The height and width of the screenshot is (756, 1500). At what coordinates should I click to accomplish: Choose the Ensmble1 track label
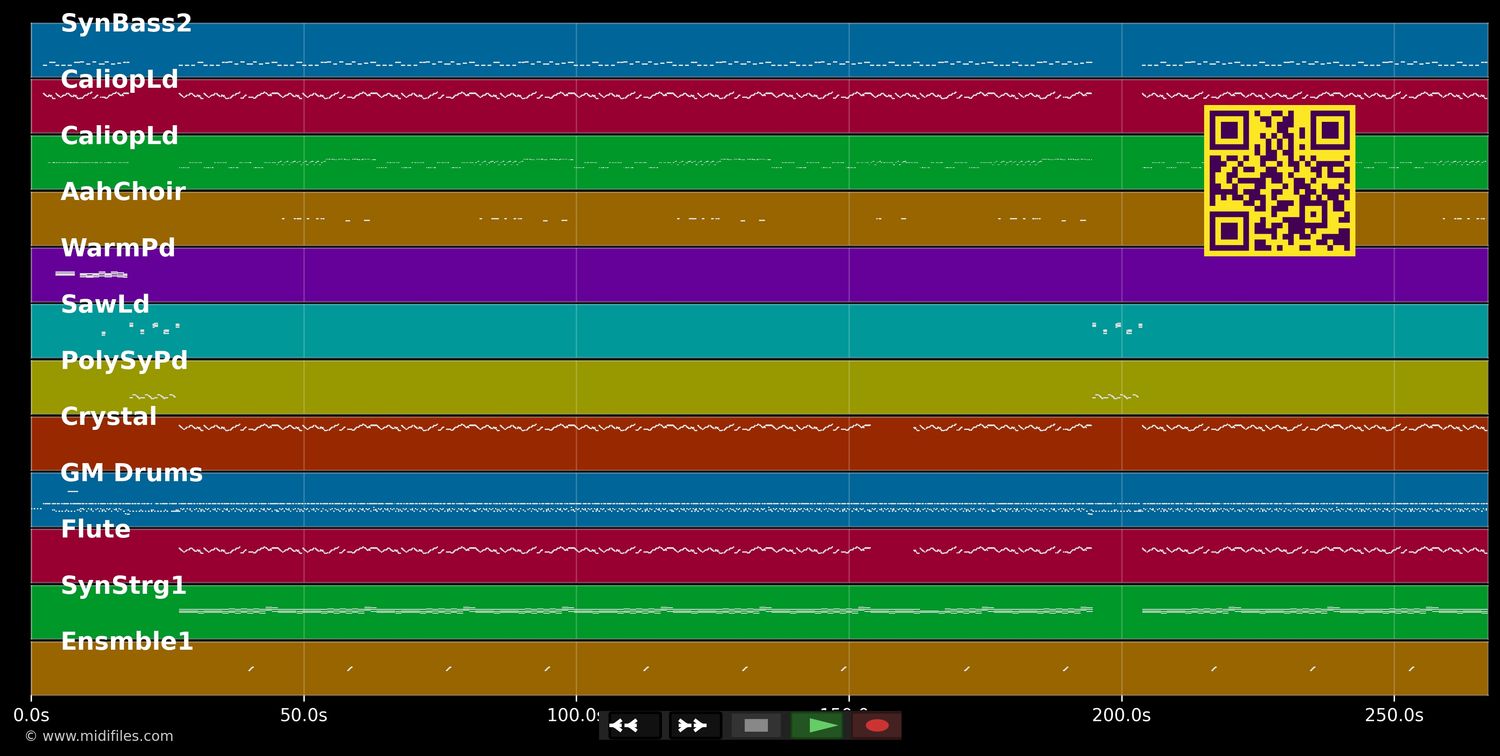(x=127, y=642)
